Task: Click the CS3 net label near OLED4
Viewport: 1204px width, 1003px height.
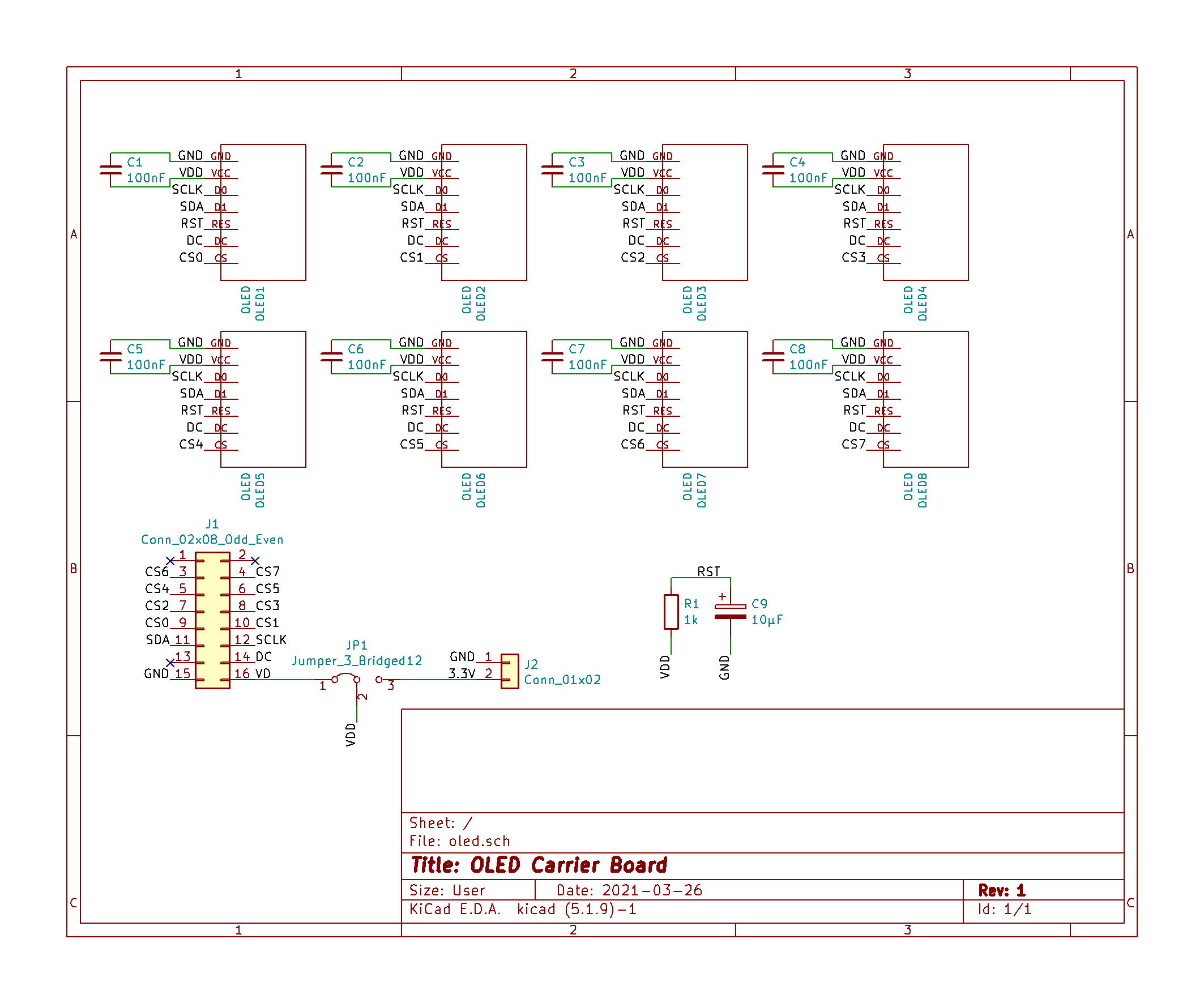Action: coord(853,258)
